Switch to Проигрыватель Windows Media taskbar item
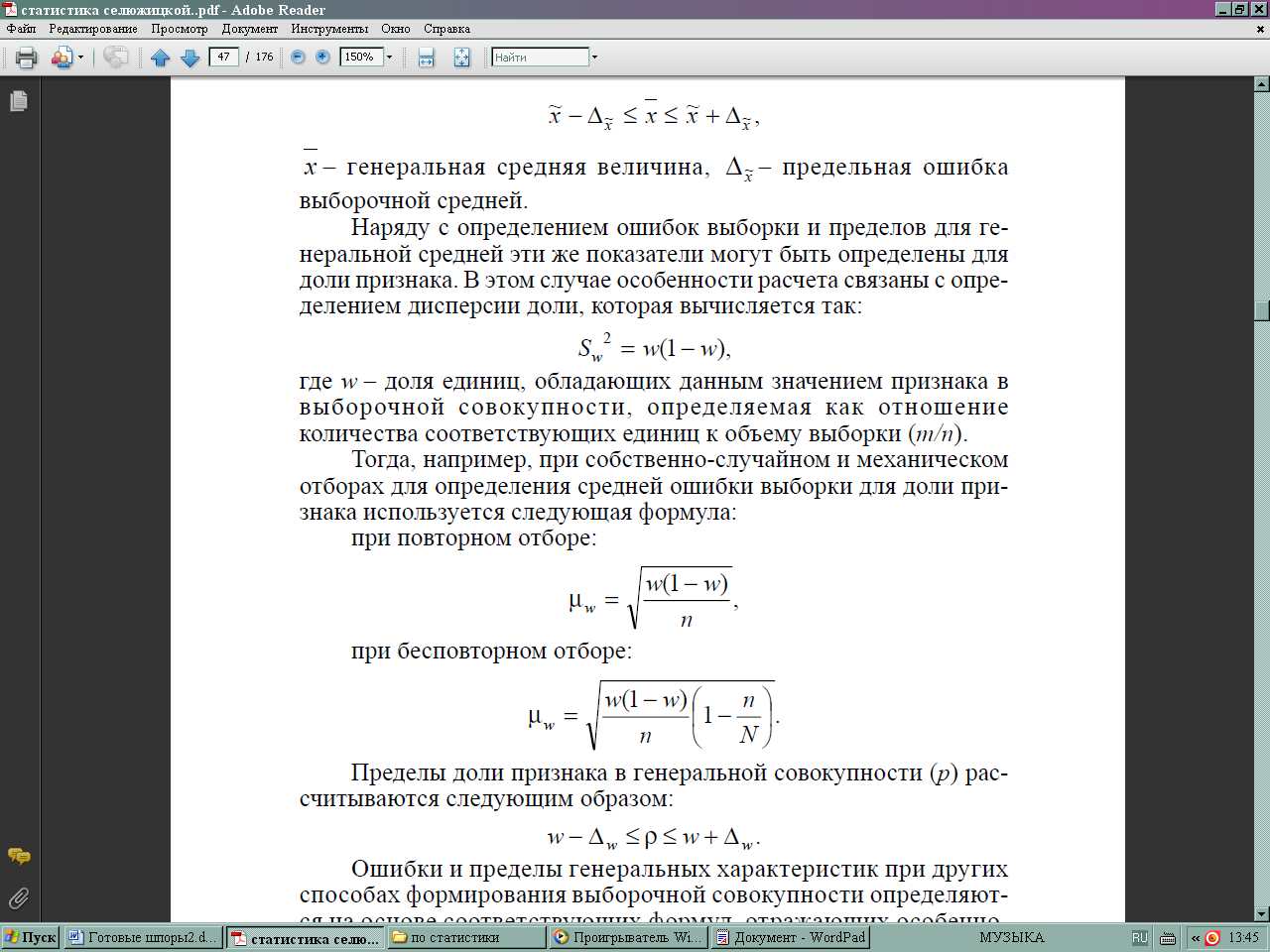 [x=627, y=937]
